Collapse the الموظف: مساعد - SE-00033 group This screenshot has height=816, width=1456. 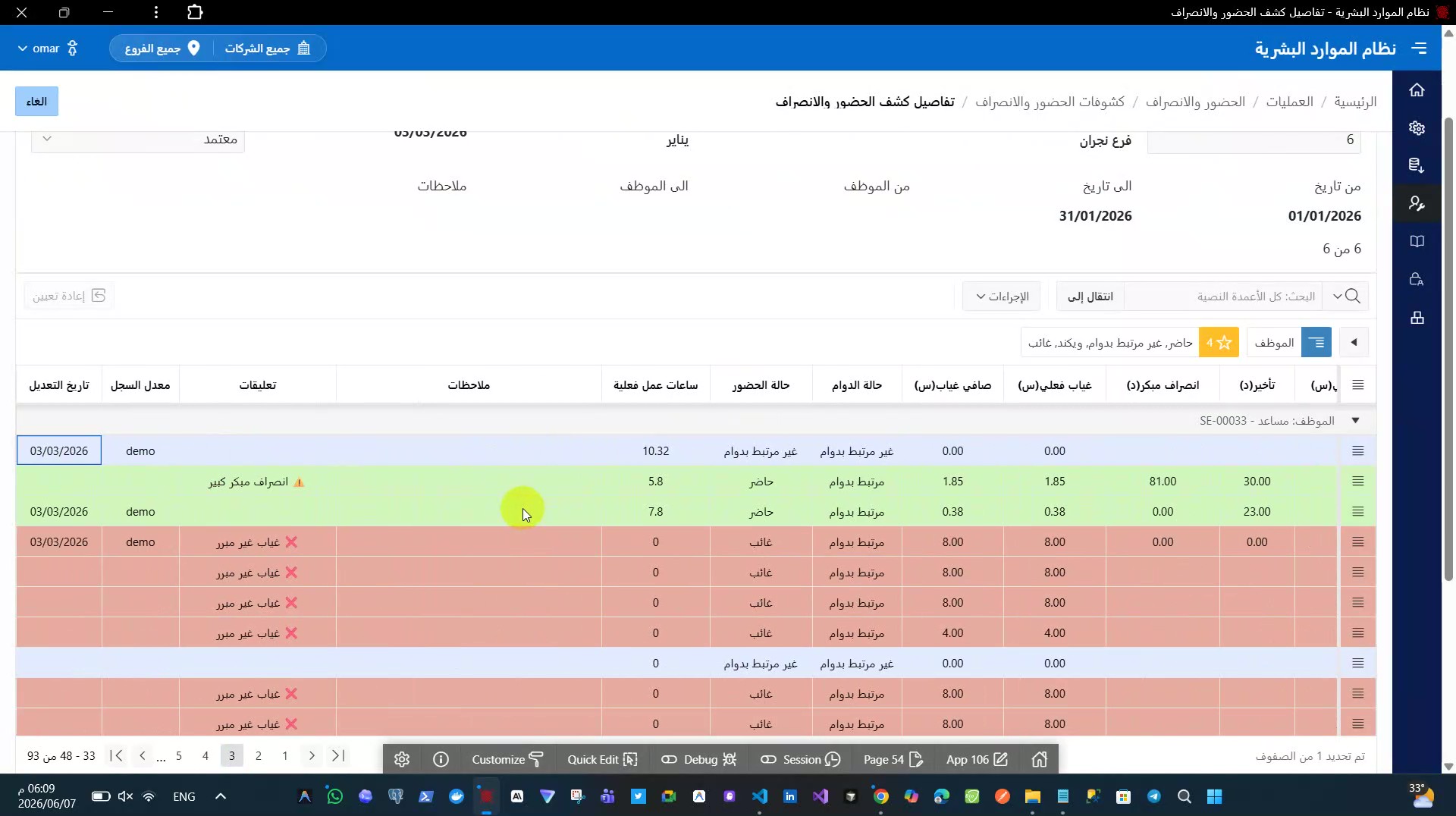coord(1355,420)
